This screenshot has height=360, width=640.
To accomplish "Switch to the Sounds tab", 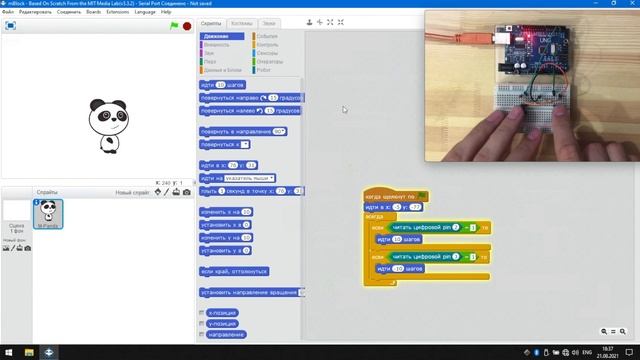I will 269,24.
